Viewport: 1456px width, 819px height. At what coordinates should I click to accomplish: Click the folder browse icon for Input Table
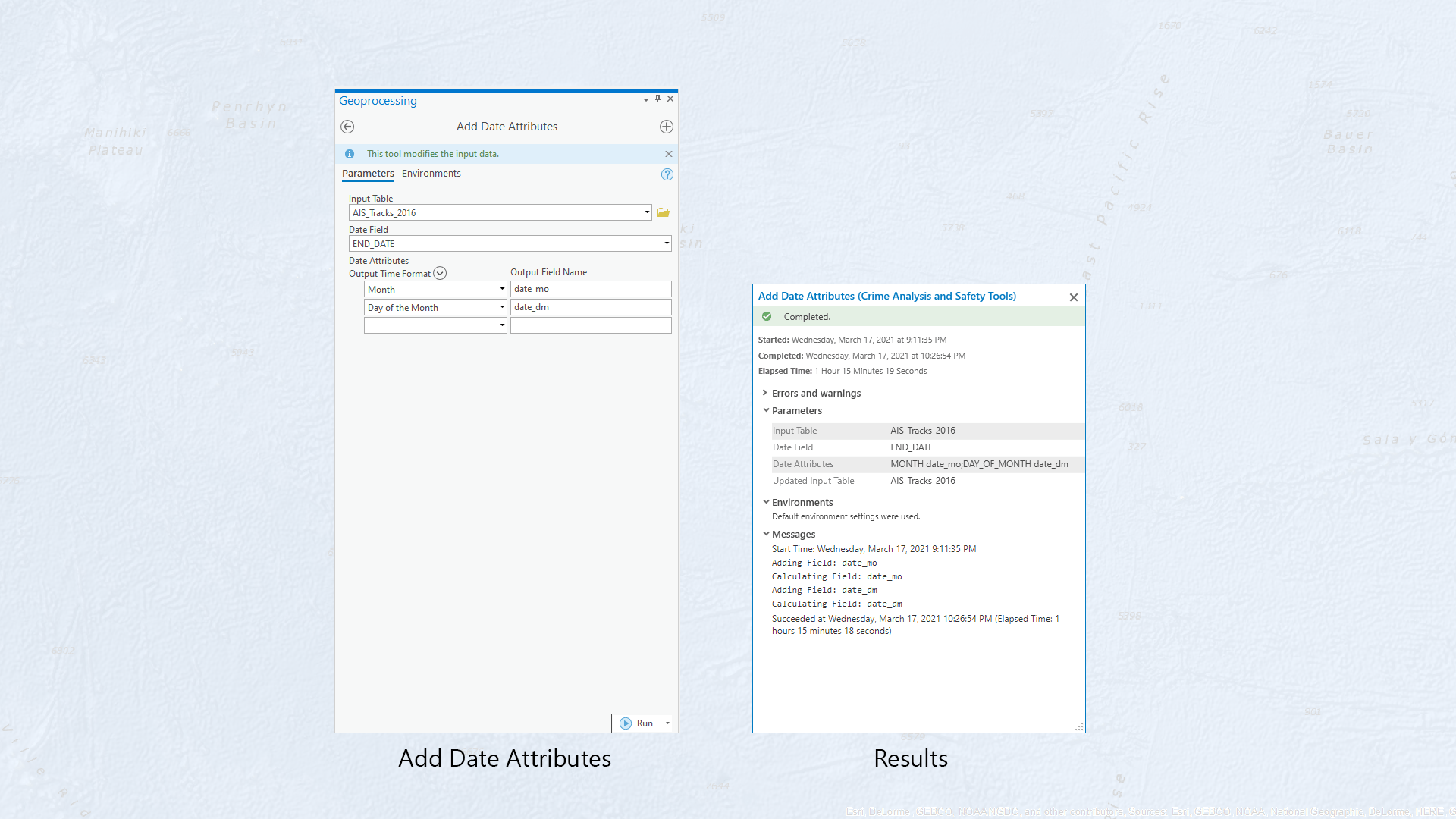click(x=662, y=212)
